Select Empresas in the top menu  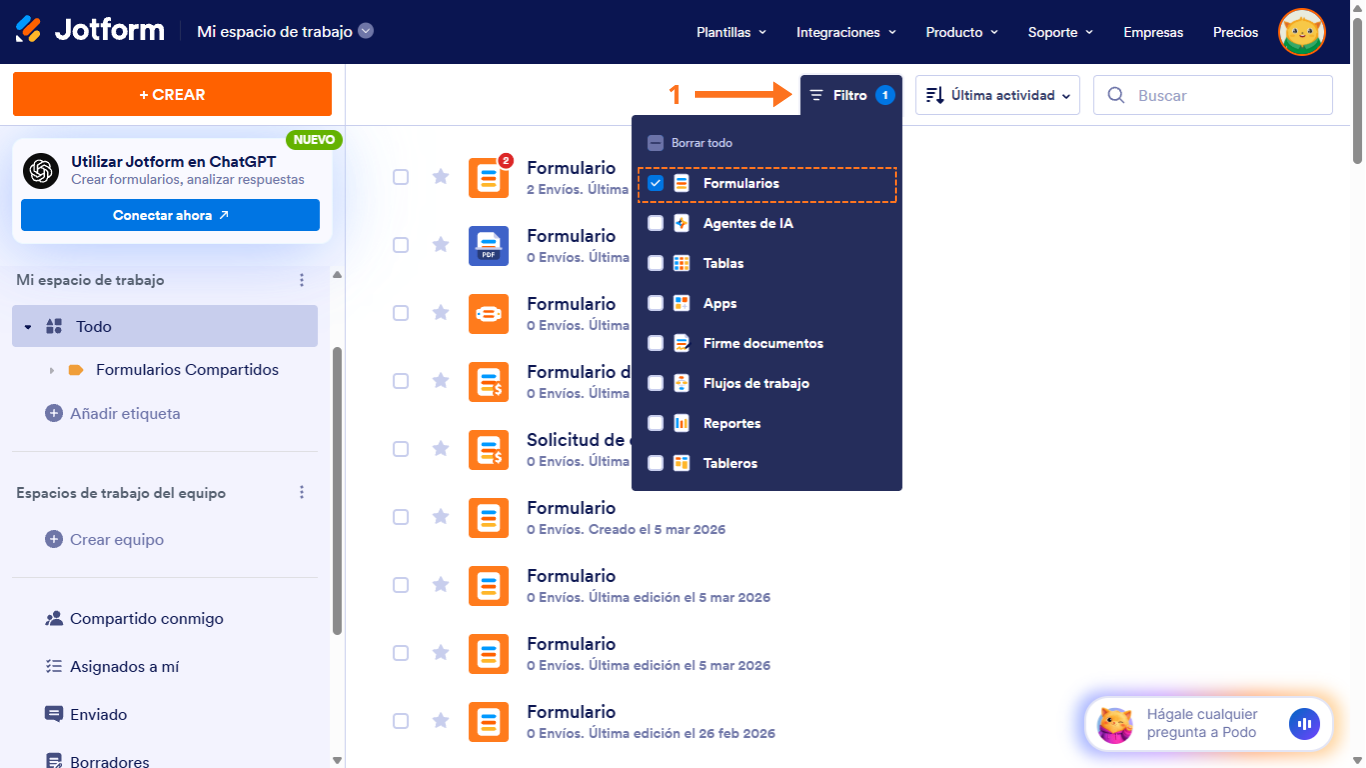coord(1153,32)
